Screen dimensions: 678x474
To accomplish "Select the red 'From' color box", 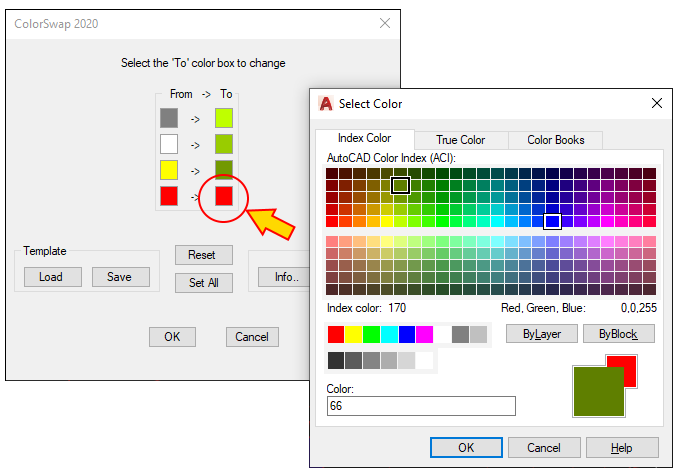I will [169, 196].
